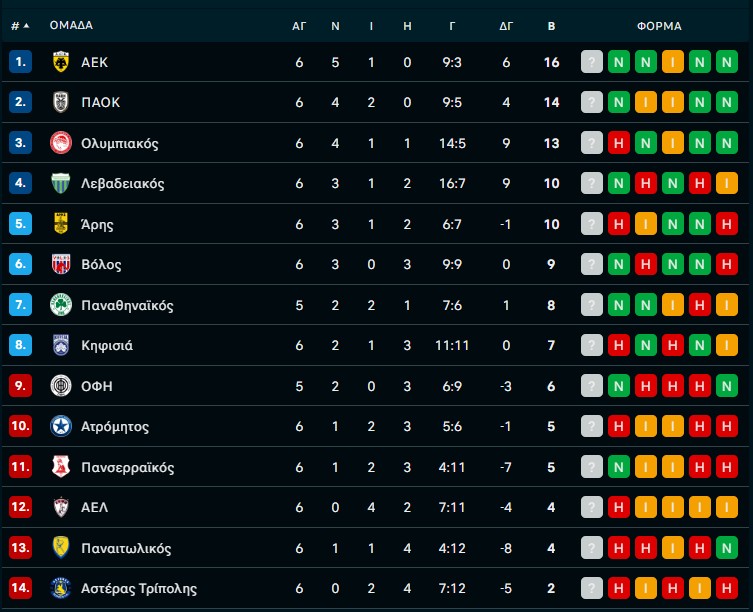The height and width of the screenshot is (612, 753).
Task: Click the Λεβαδειακός team crest
Action: tap(61, 183)
